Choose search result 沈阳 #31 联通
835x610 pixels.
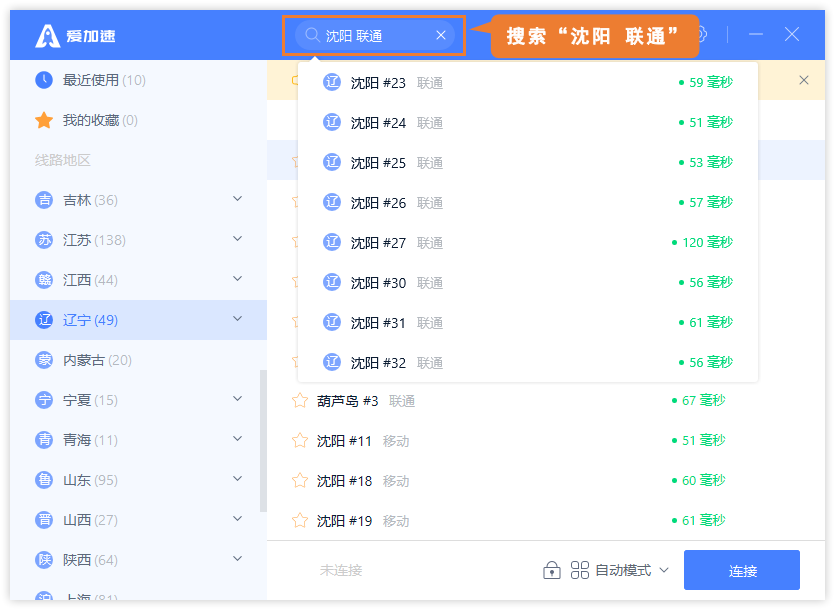click(x=528, y=322)
